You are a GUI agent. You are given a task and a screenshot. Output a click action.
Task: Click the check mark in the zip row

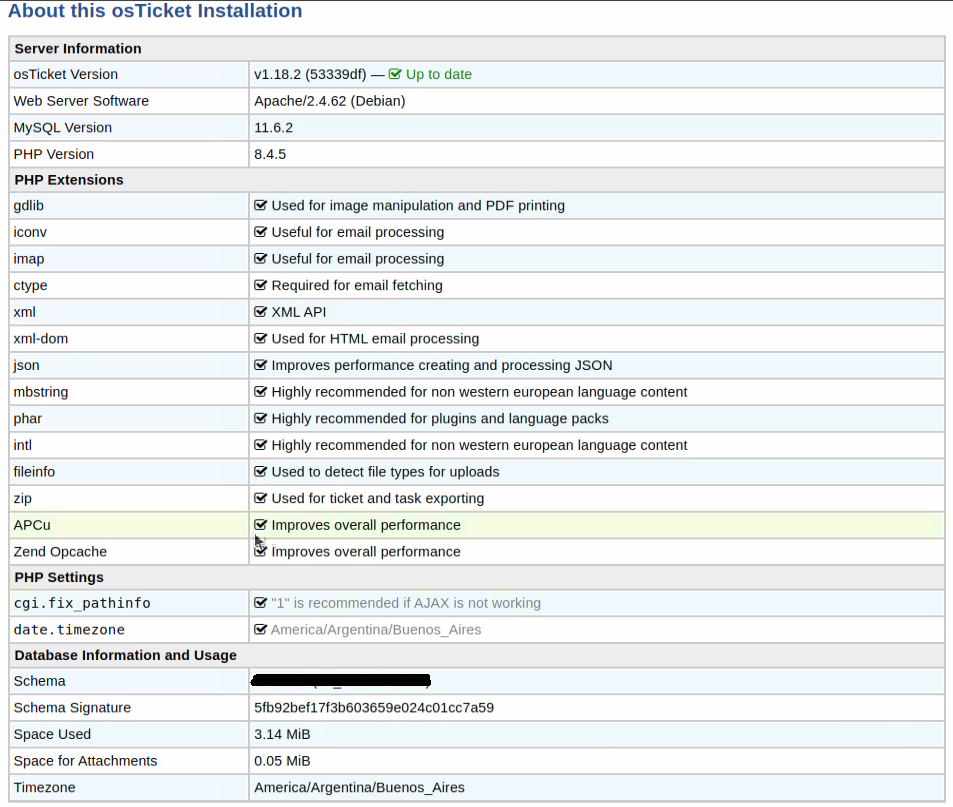[x=261, y=498]
